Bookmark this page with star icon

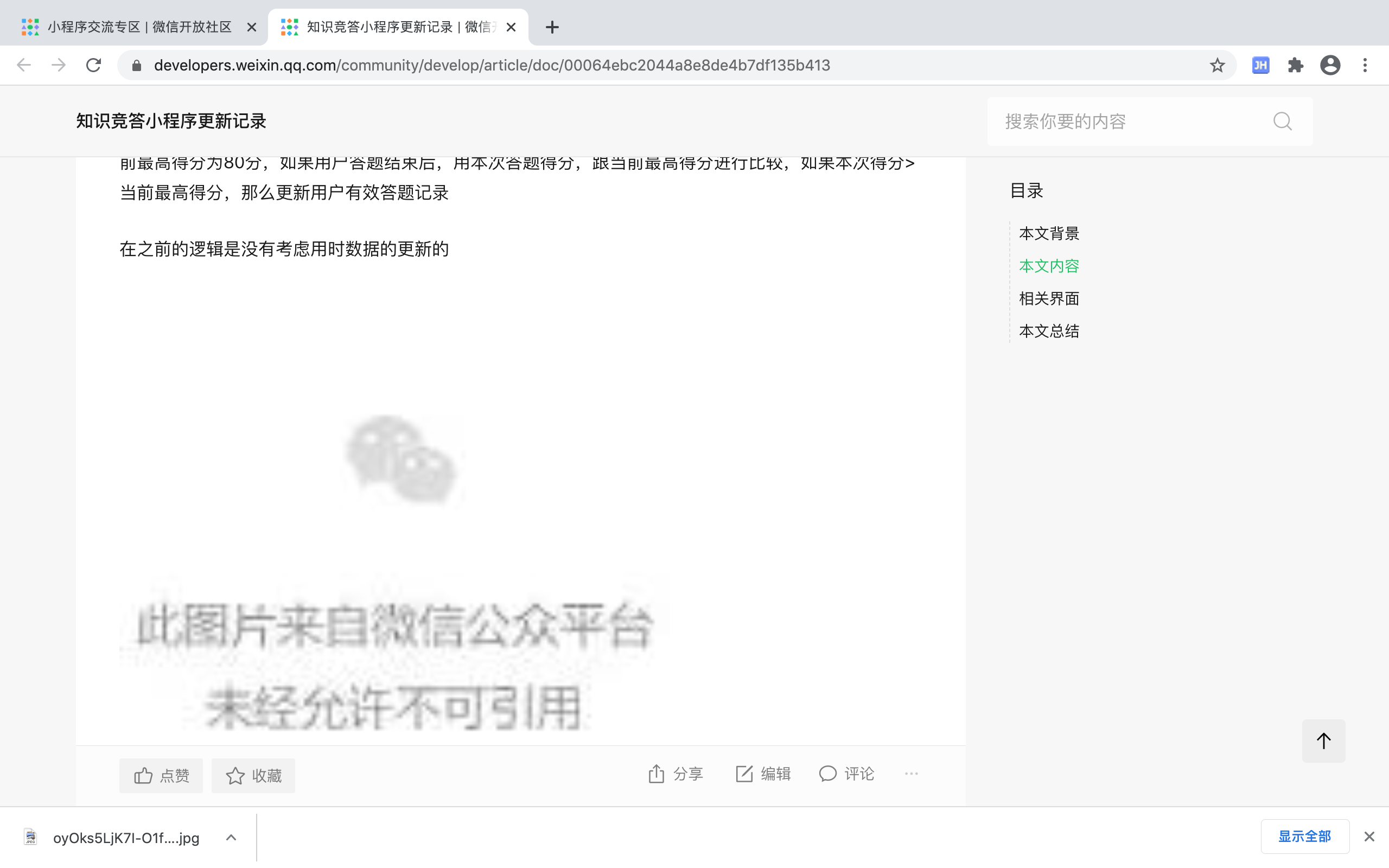(1217, 66)
